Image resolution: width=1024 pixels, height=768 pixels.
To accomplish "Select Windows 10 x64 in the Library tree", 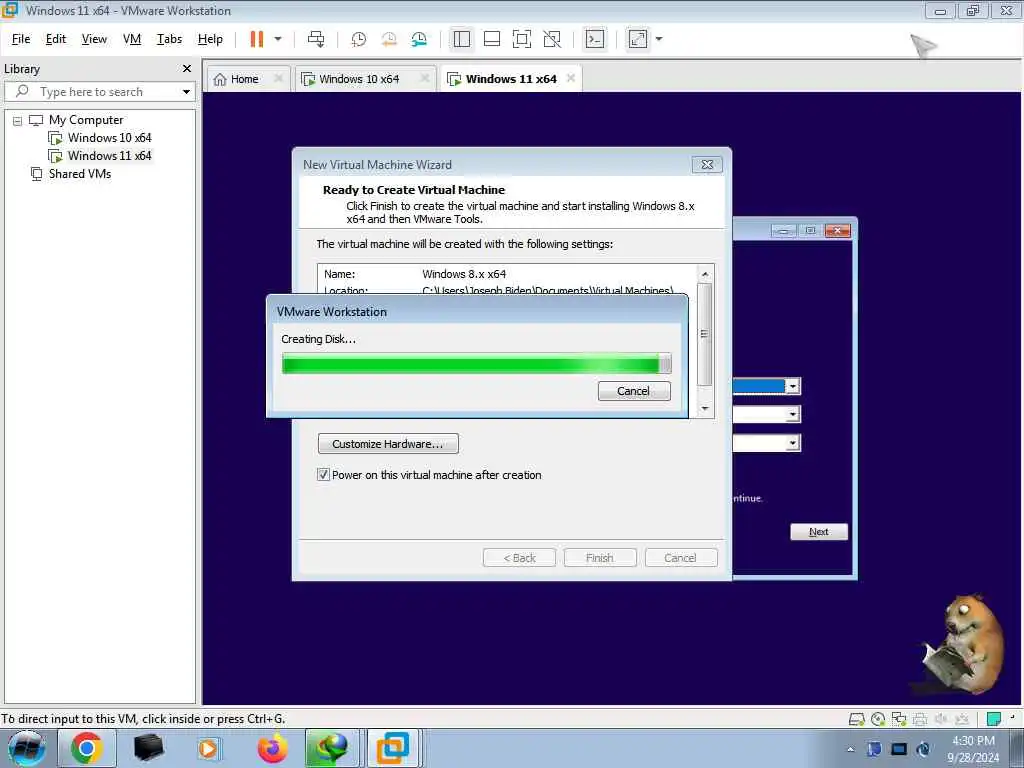I will pyautogui.click(x=109, y=138).
